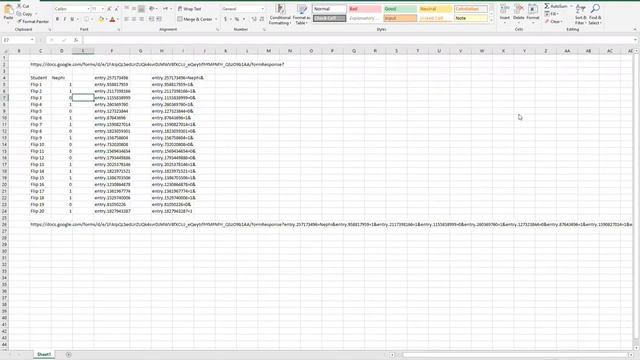Expand Merge & Center dropdown arrow
640x360 pixels.
[216, 19]
